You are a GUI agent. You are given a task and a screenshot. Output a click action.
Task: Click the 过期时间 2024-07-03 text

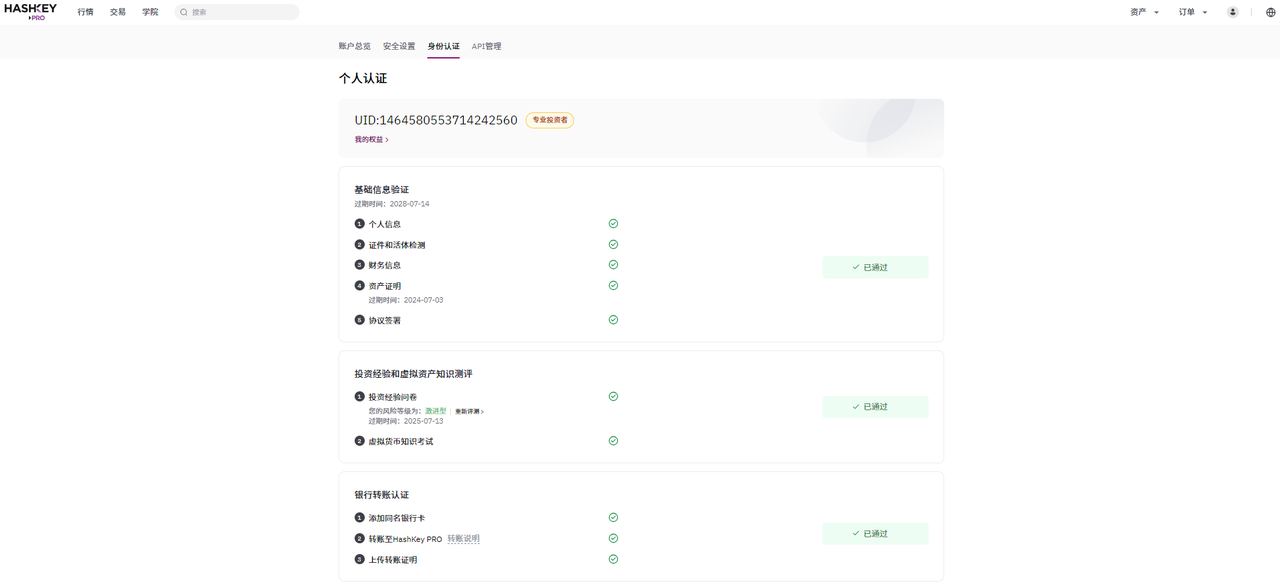[406, 300]
